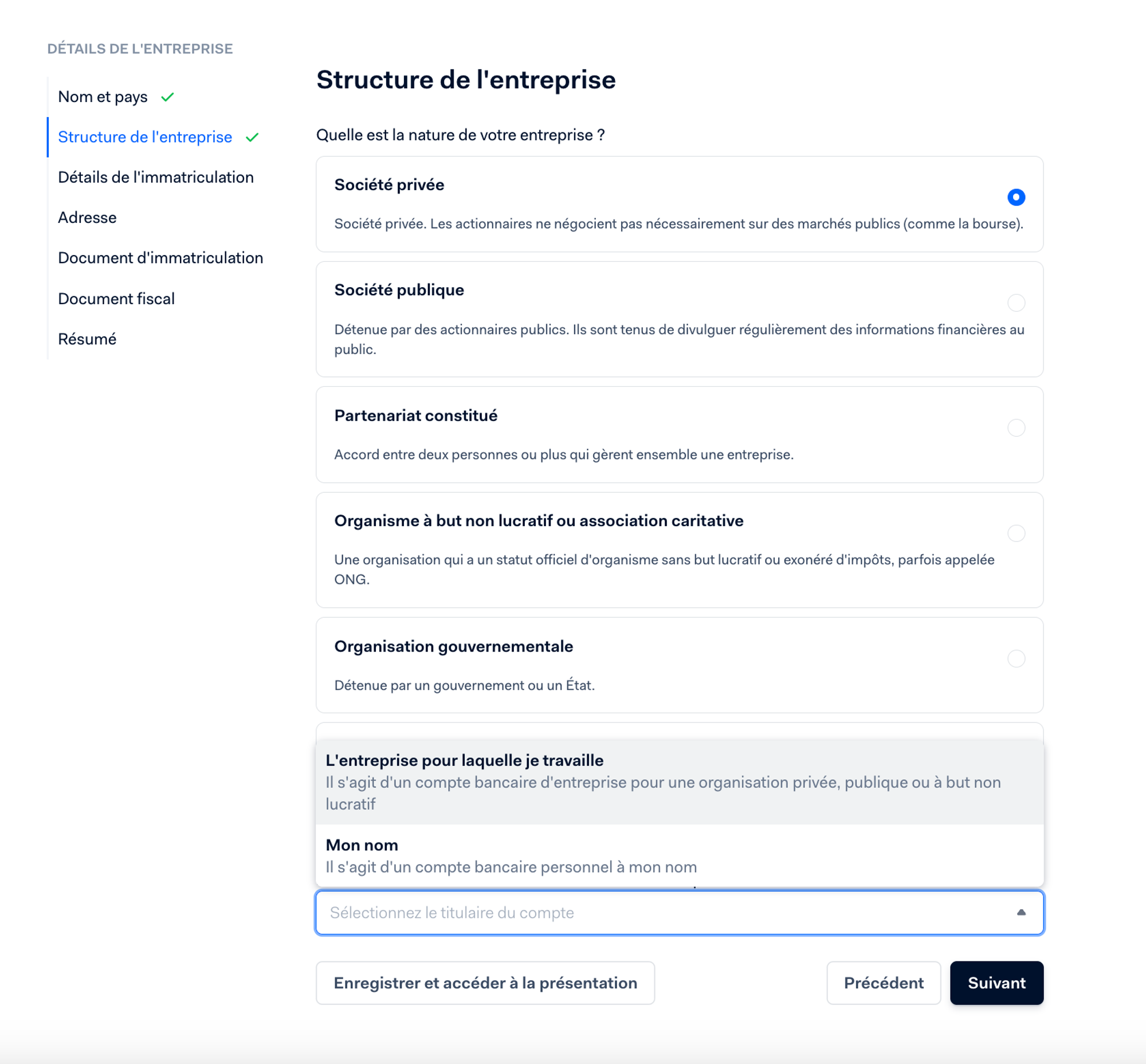Click Enregistrer et accéder à la présentation
Screen dimensions: 1146x1064
click(x=485, y=983)
